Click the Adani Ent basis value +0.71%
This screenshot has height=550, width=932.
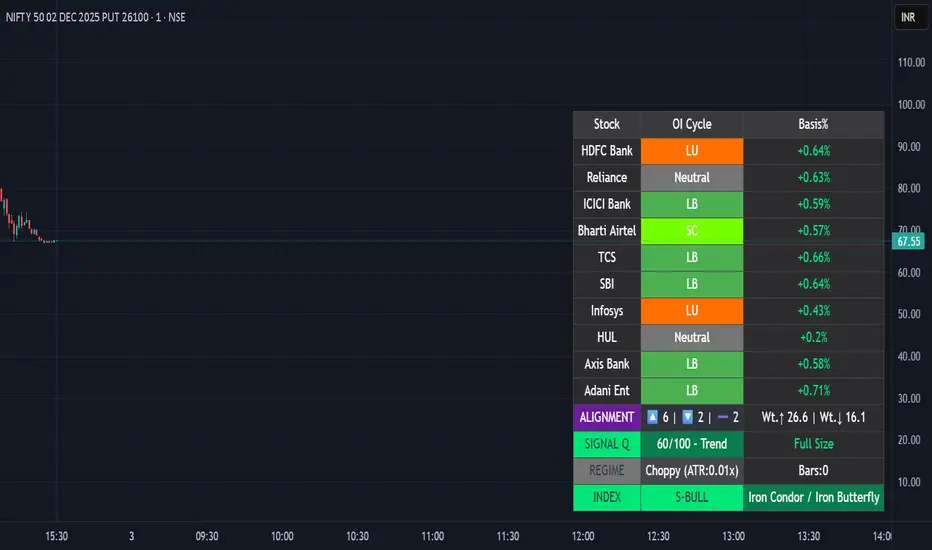[813, 390]
